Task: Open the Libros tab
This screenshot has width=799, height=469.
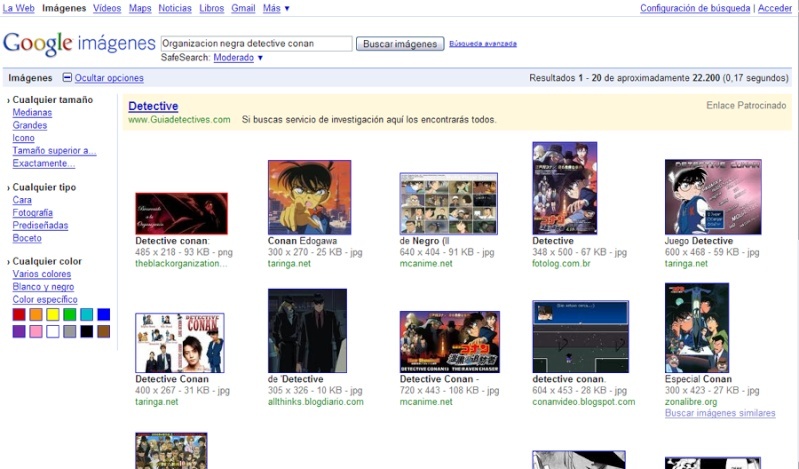Action: click(211, 8)
